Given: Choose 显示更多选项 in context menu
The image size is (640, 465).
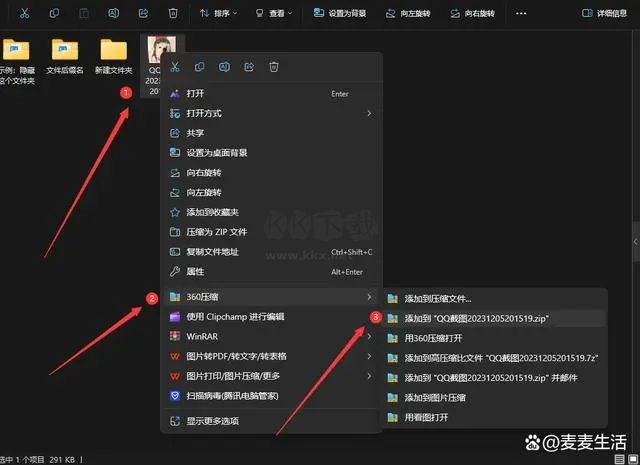Looking at the screenshot, I should pos(271,421).
